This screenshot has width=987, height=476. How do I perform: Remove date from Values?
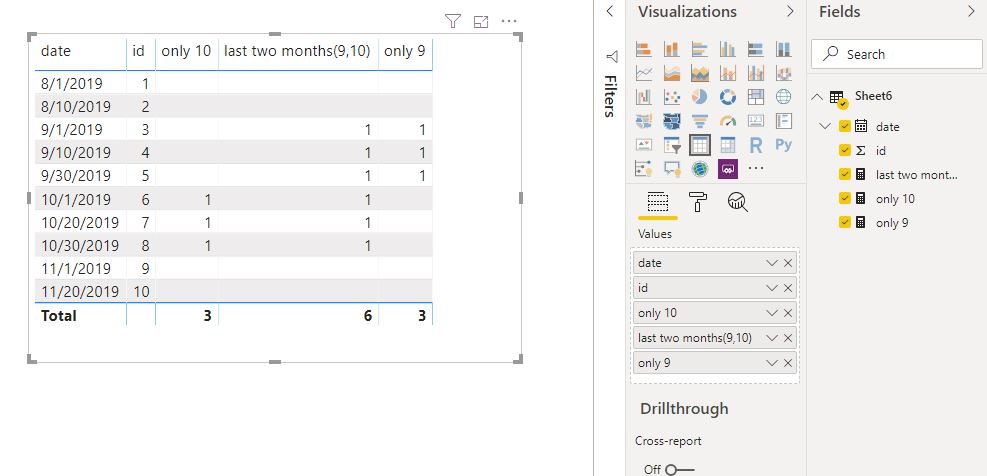pos(788,263)
